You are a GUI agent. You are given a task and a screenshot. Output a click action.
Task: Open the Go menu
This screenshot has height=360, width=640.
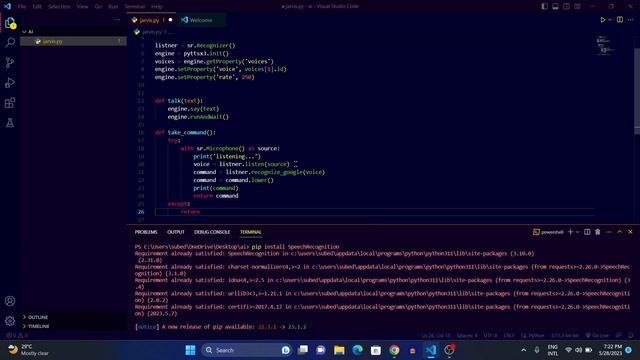click(x=98, y=7)
